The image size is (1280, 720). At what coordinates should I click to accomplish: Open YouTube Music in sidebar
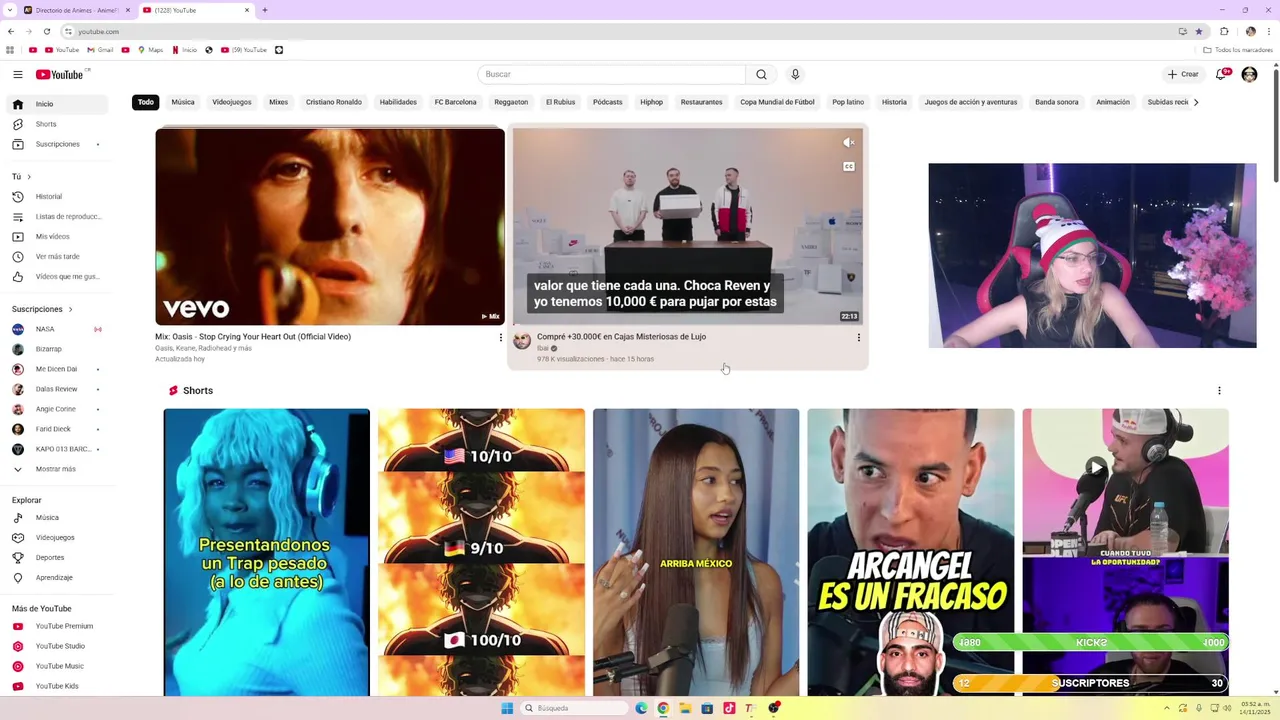coord(58,666)
